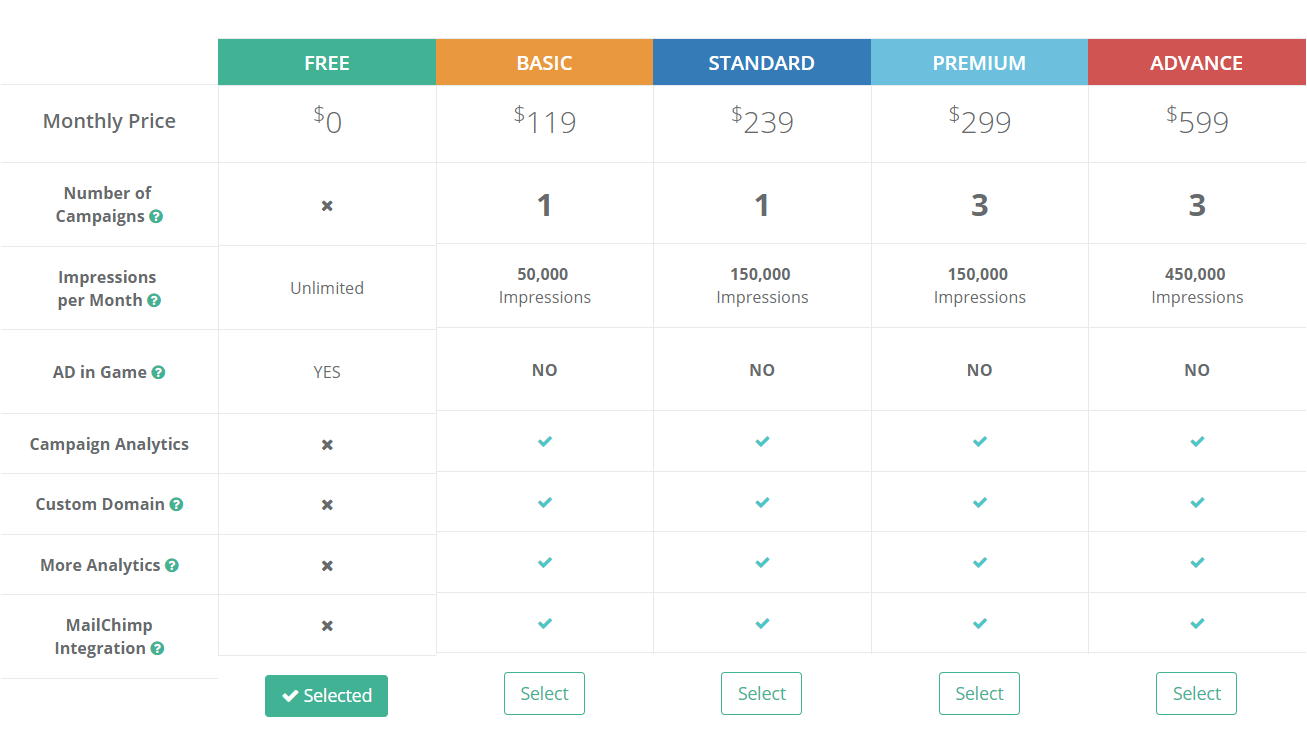Click the MailChimp Integration help icon
The height and width of the screenshot is (740, 1307).
157,649
